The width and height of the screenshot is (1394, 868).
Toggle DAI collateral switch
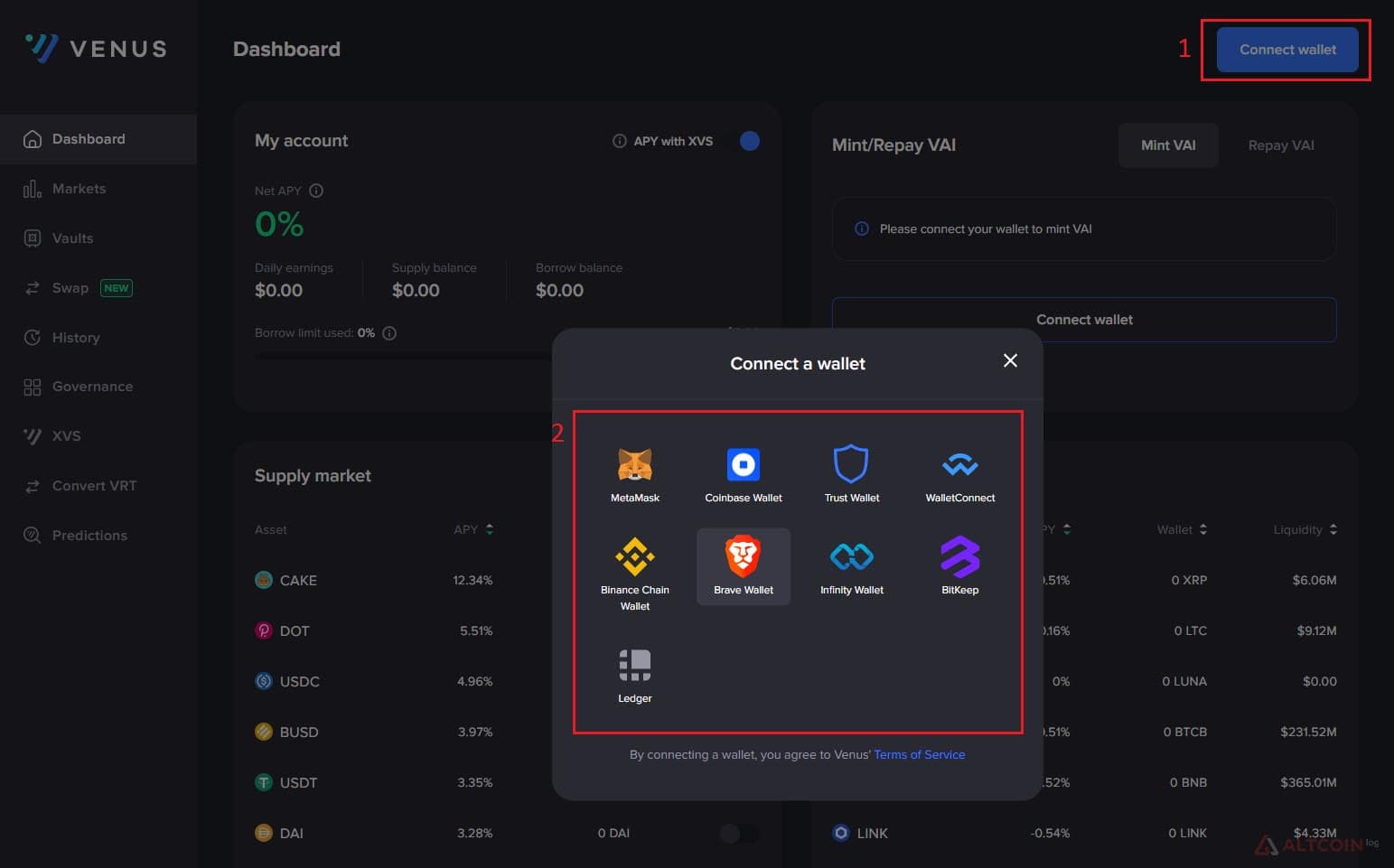click(x=739, y=833)
